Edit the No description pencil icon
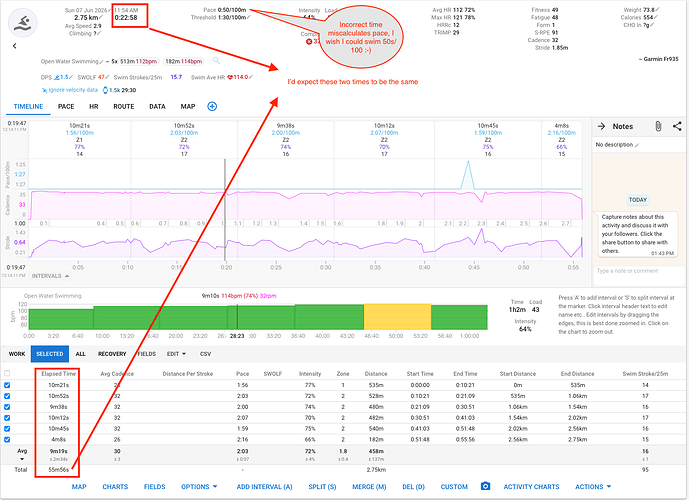The image size is (689, 500). coord(637,145)
